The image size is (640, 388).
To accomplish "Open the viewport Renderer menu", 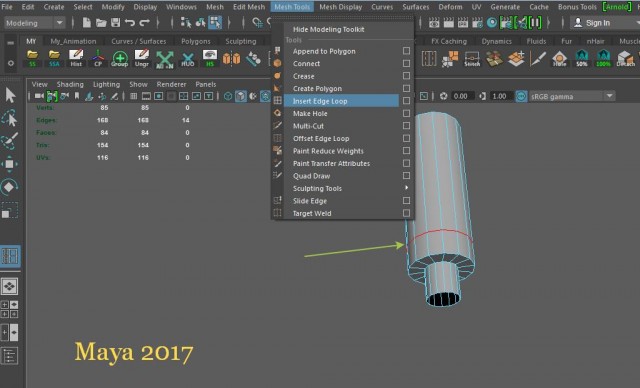I will click(x=171, y=84).
